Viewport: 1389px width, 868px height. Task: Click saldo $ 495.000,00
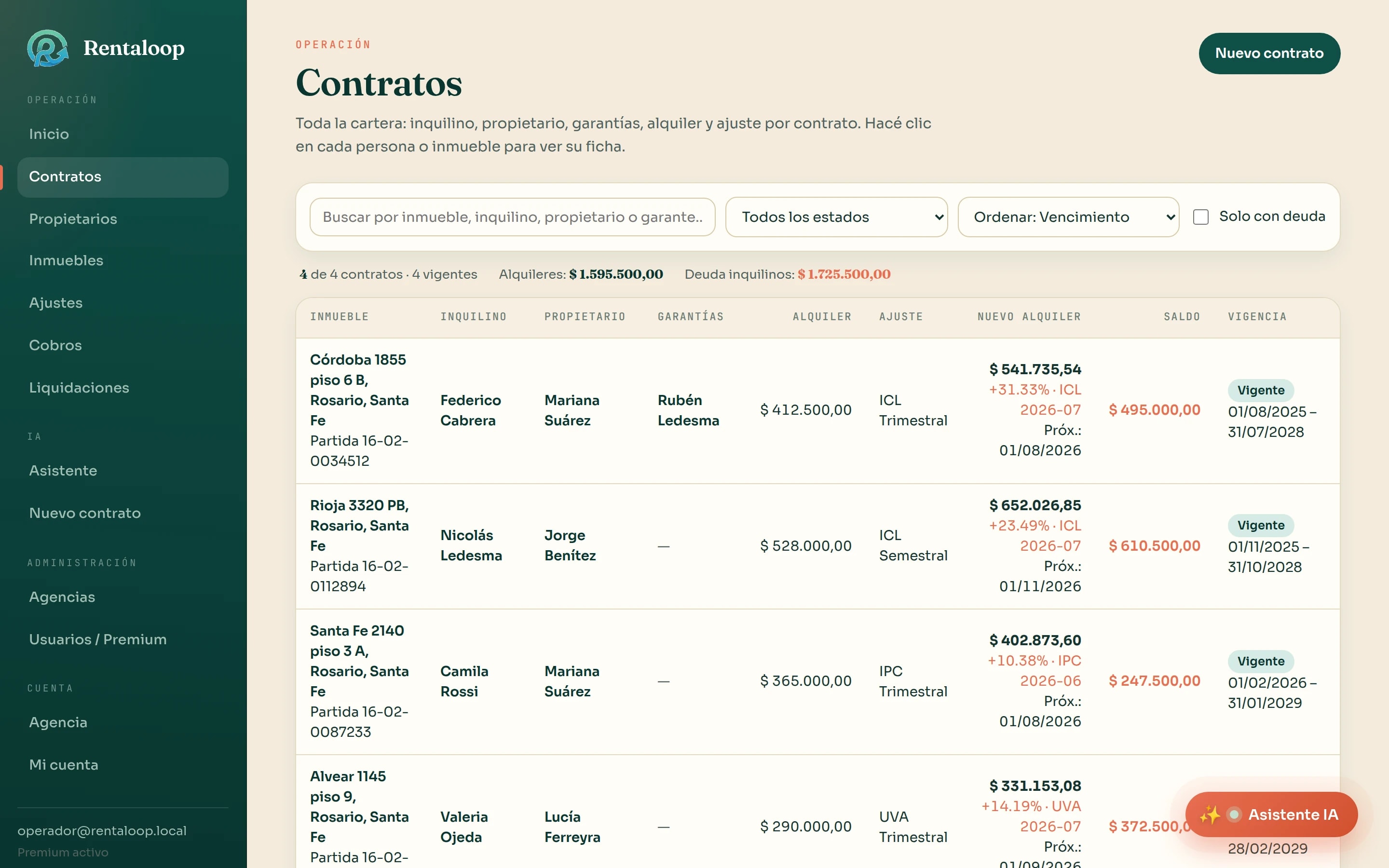[1154, 410]
